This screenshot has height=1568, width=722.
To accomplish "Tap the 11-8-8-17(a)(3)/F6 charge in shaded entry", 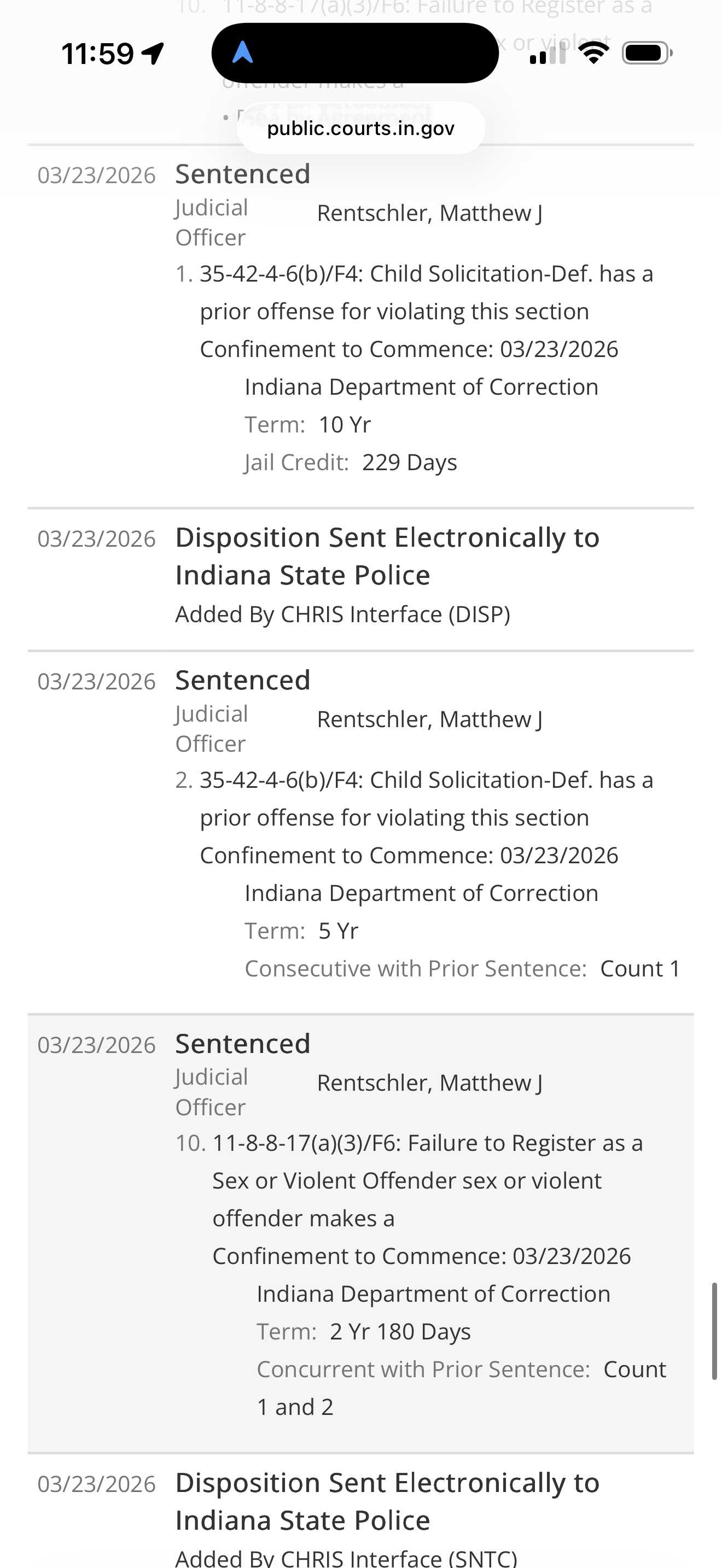I will (x=427, y=1144).
